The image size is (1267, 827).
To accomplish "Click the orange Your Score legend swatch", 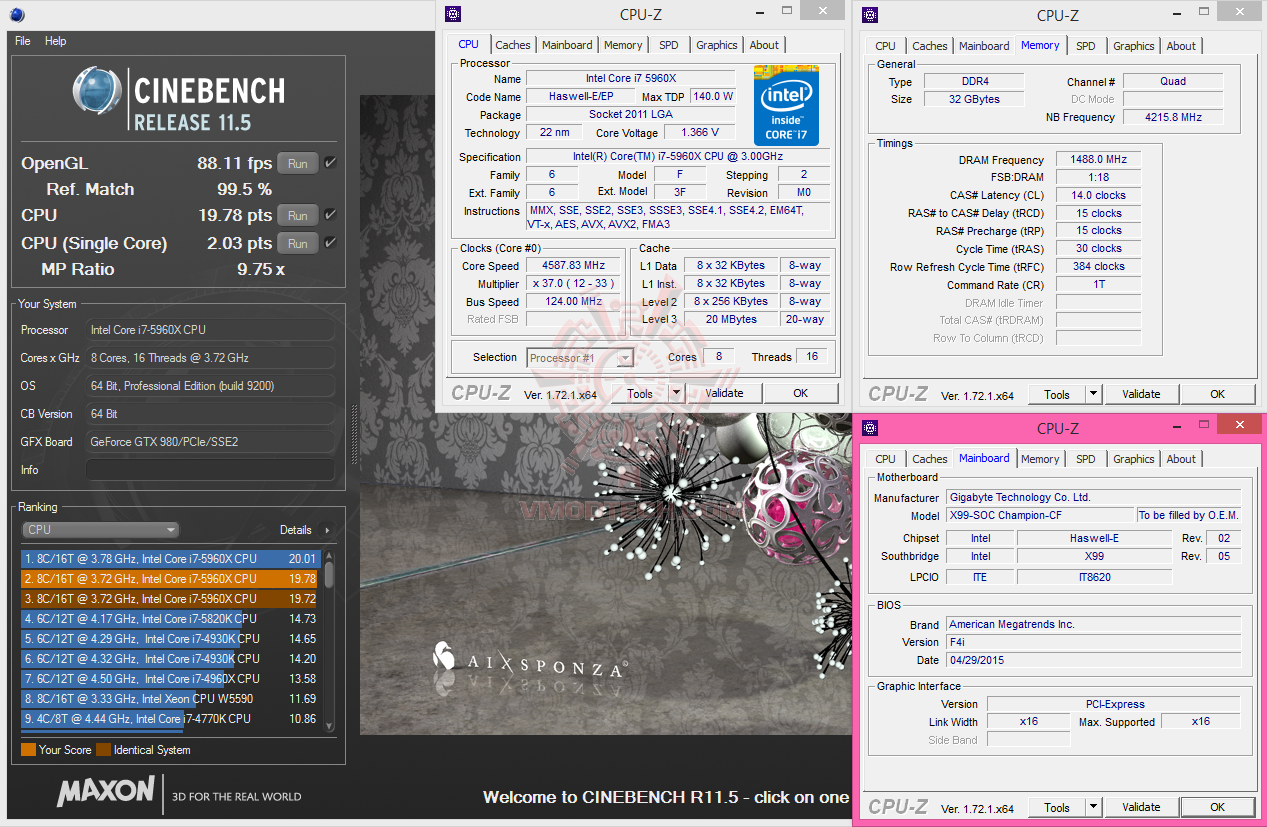I will (x=28, y=750).
